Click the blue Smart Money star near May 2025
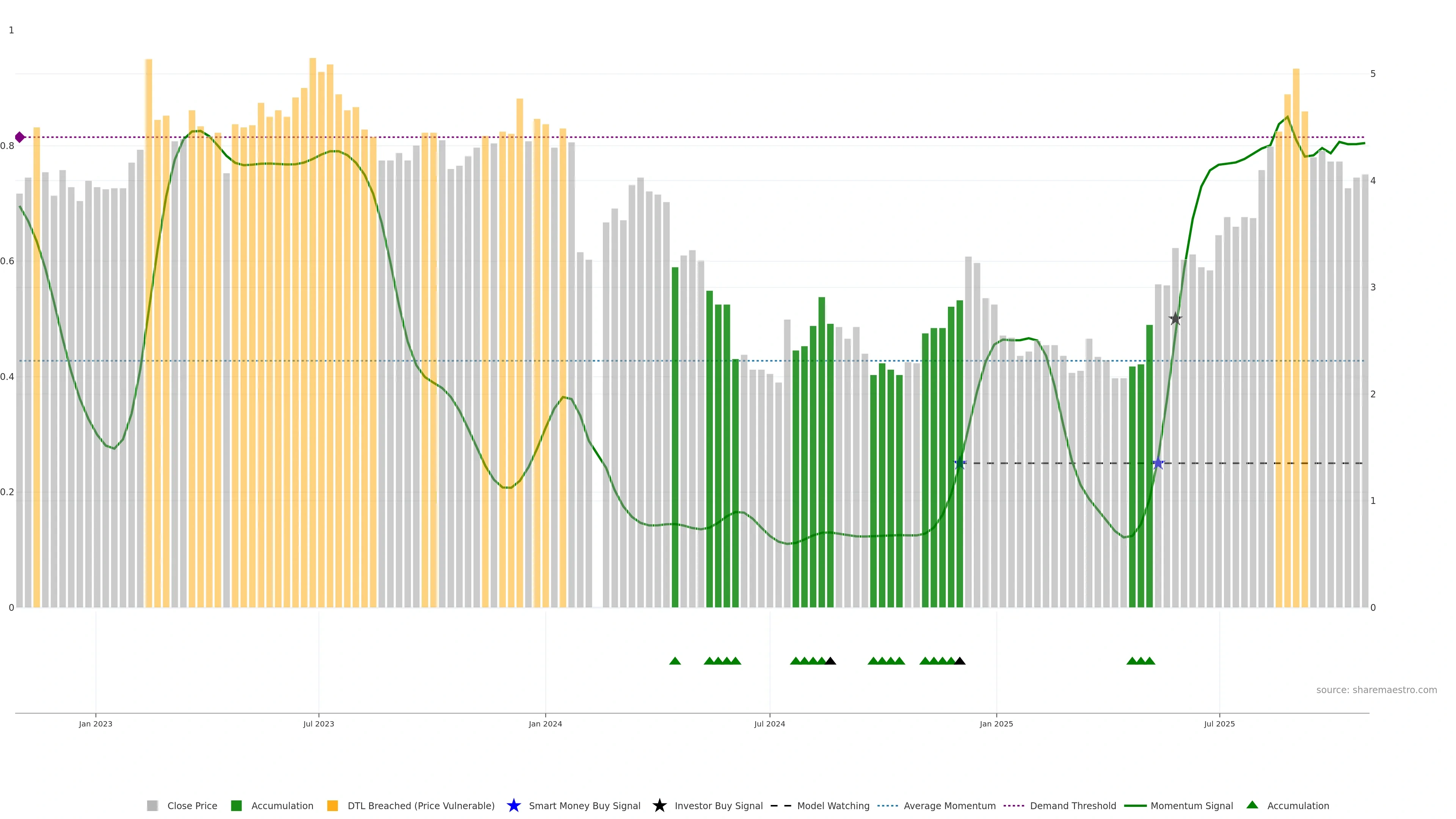 click(1158, 463)
